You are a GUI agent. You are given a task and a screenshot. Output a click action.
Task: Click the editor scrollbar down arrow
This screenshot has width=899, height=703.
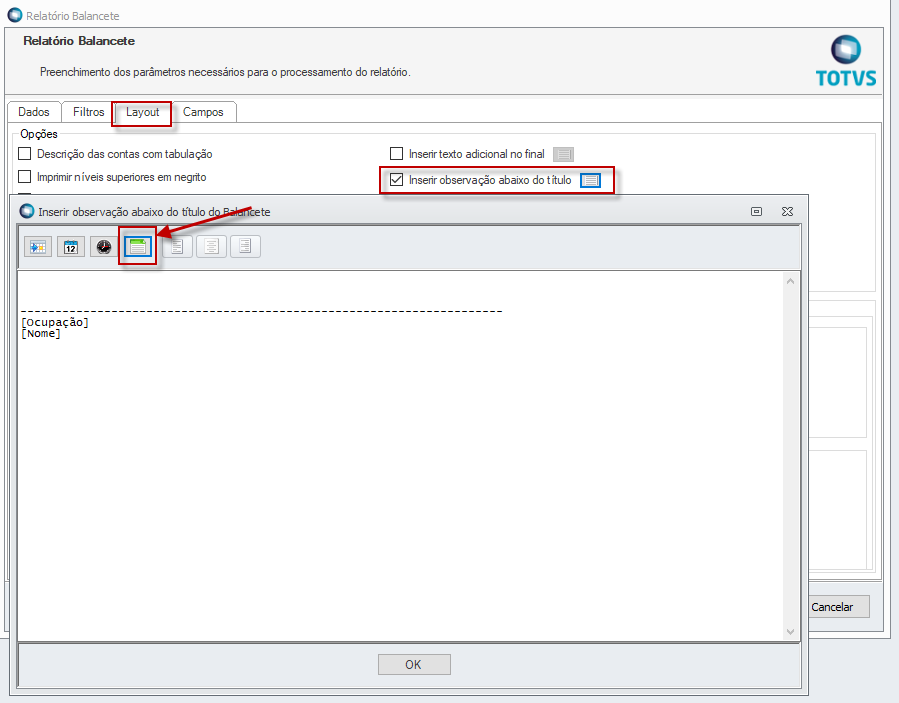tap(790, 631)
